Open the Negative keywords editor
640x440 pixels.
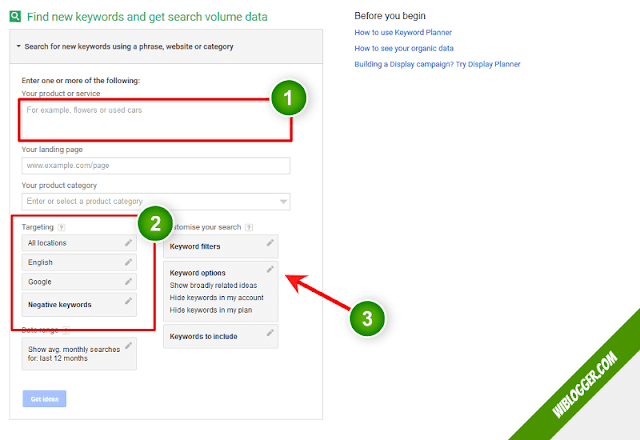click(79, 304)
